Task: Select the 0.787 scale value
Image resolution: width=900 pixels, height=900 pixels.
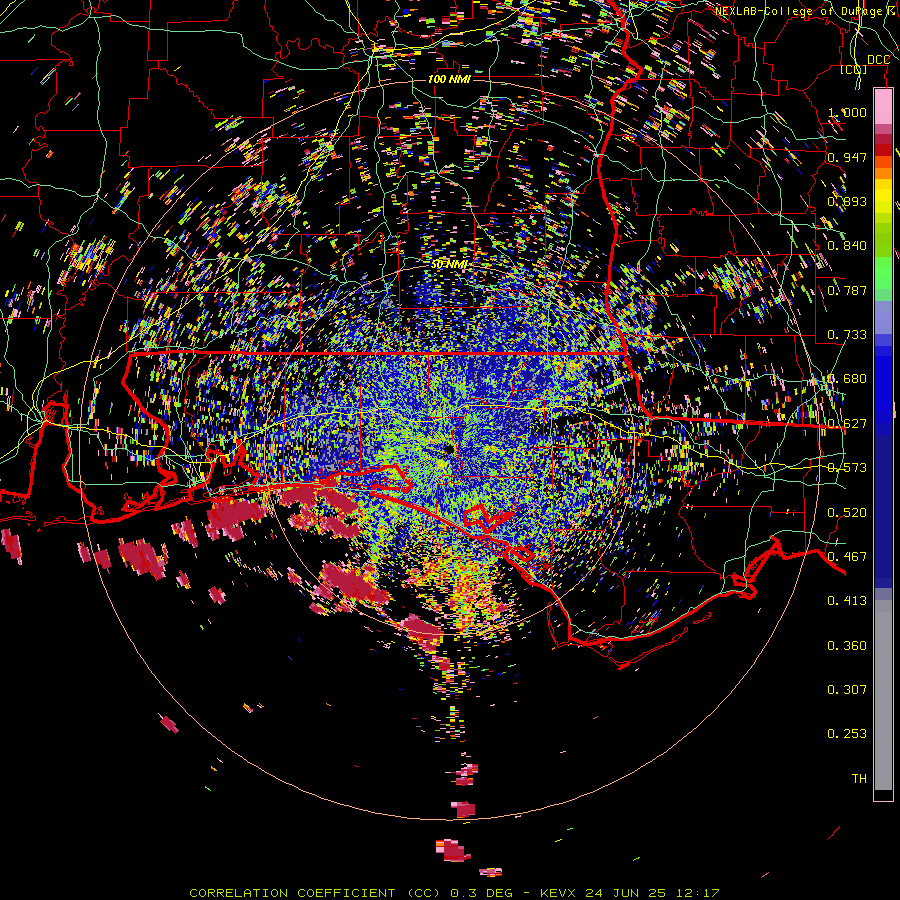Action: (x=847, y=290)
